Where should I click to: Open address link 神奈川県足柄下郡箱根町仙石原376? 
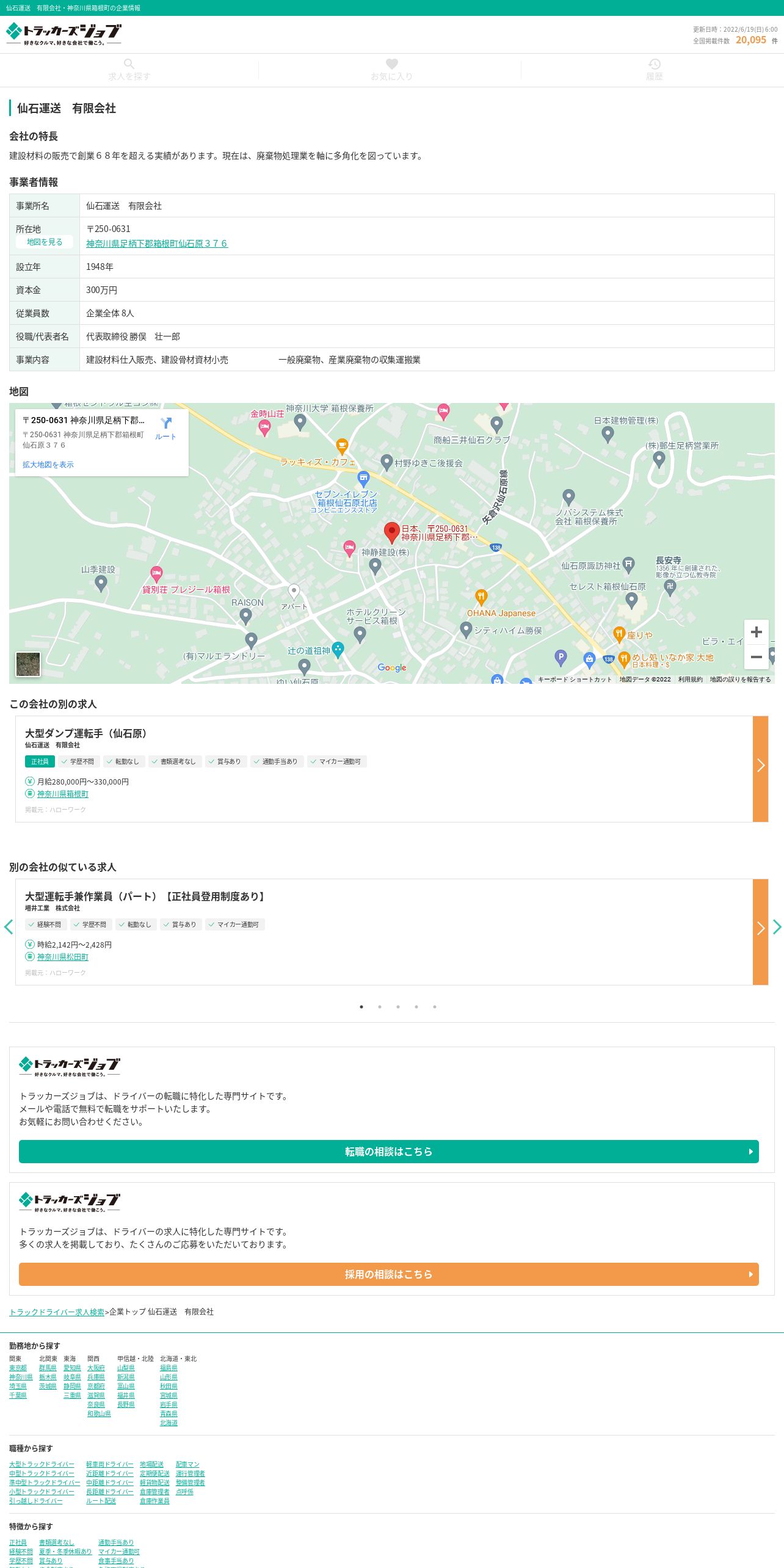point(157,244)
